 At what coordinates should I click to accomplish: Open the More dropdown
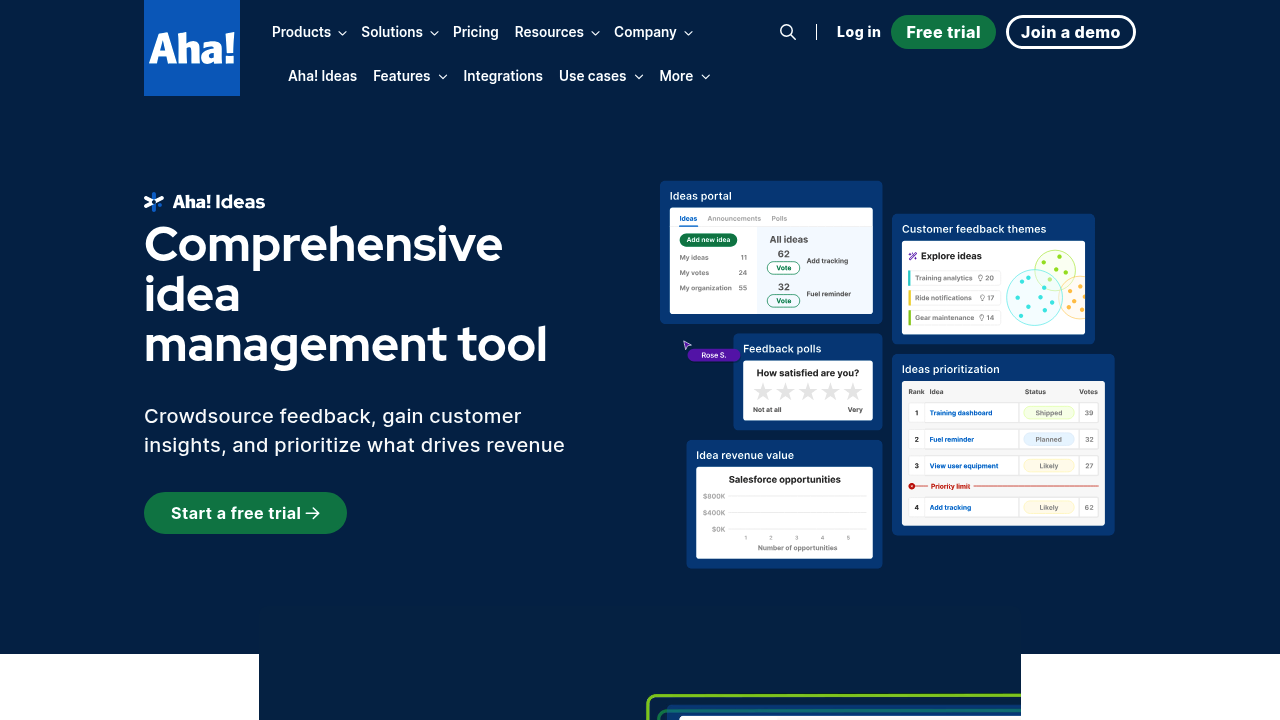pos(685,76)
